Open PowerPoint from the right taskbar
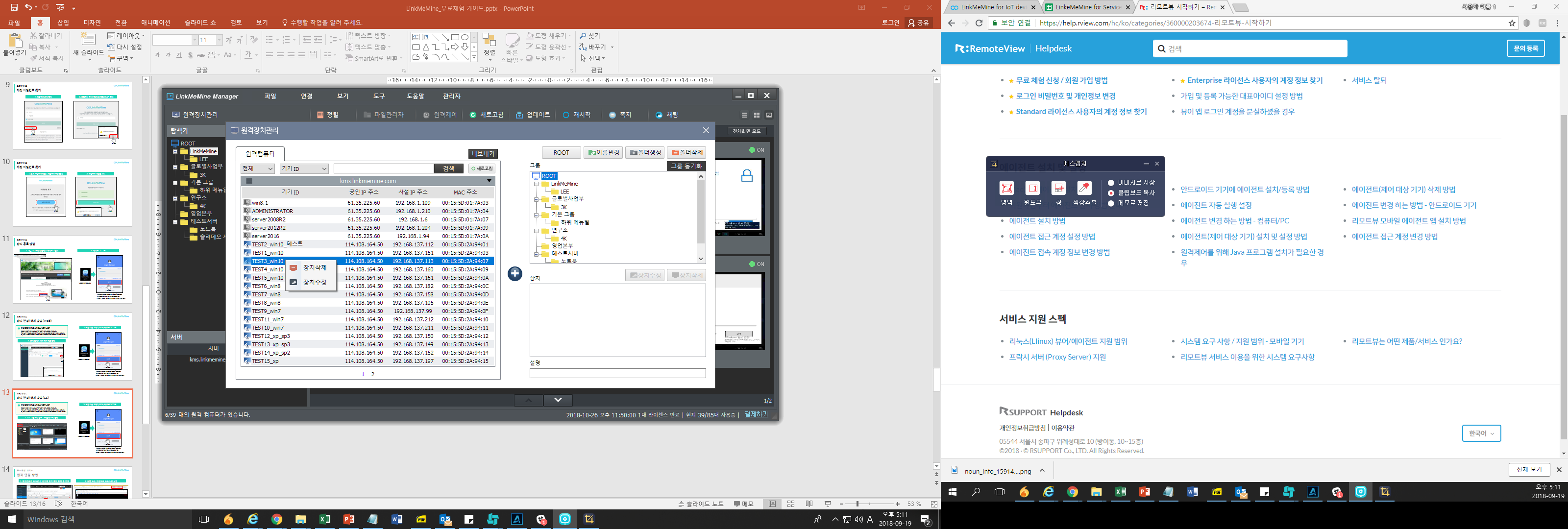 [x=1144, y=492]
